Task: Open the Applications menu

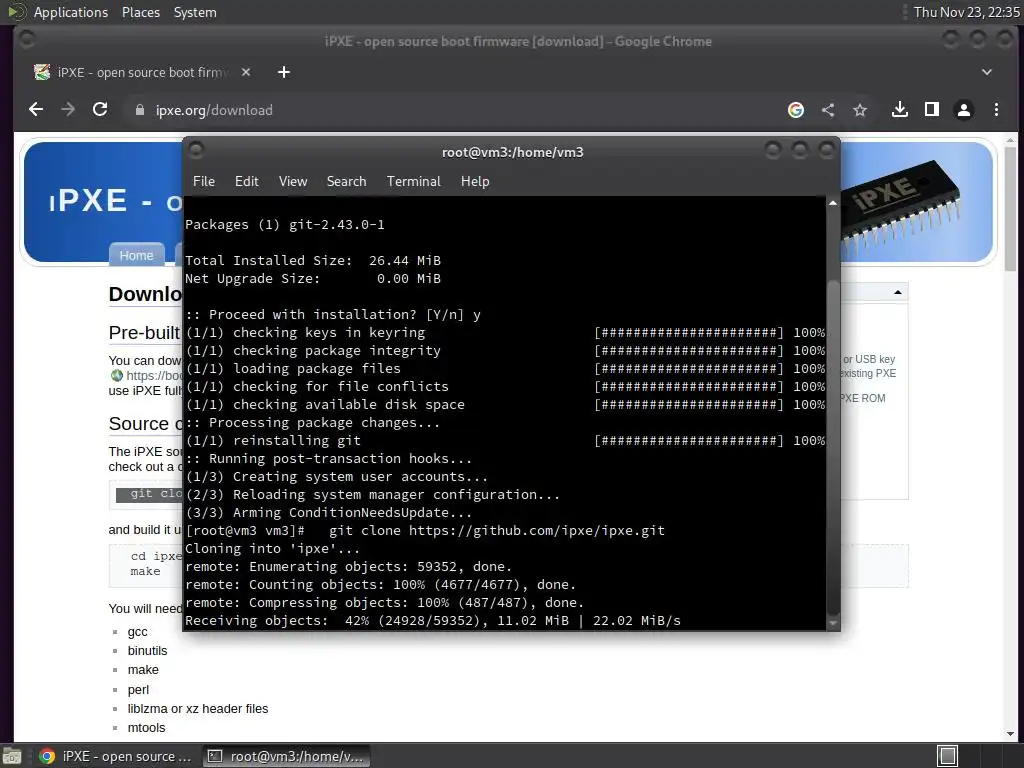Action: 71,12
